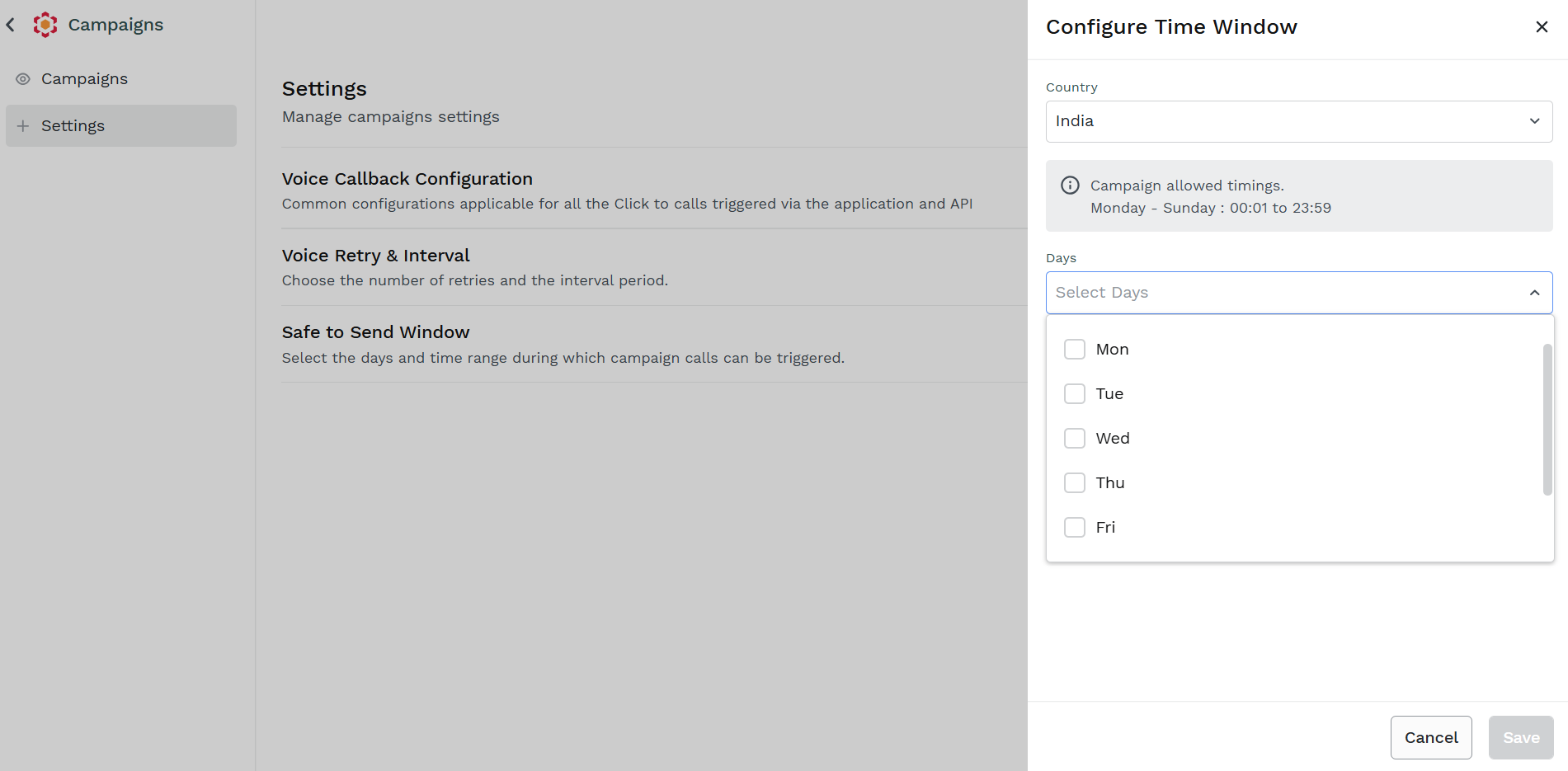Collapse the Days dropdown chevron
1568x771 pixels.
click(x=1534, y=293)
